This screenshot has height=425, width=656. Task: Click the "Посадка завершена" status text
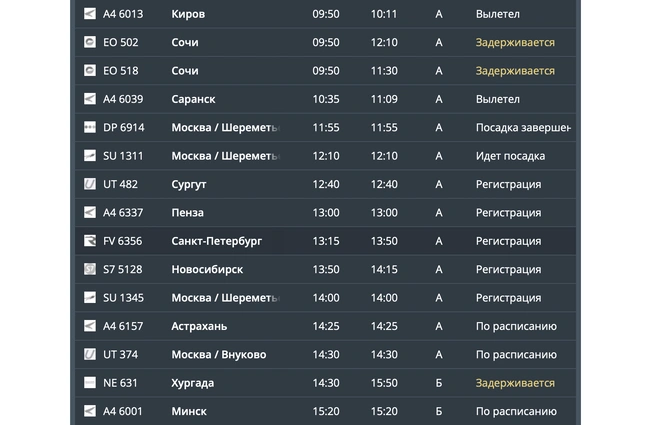[522, 128]
